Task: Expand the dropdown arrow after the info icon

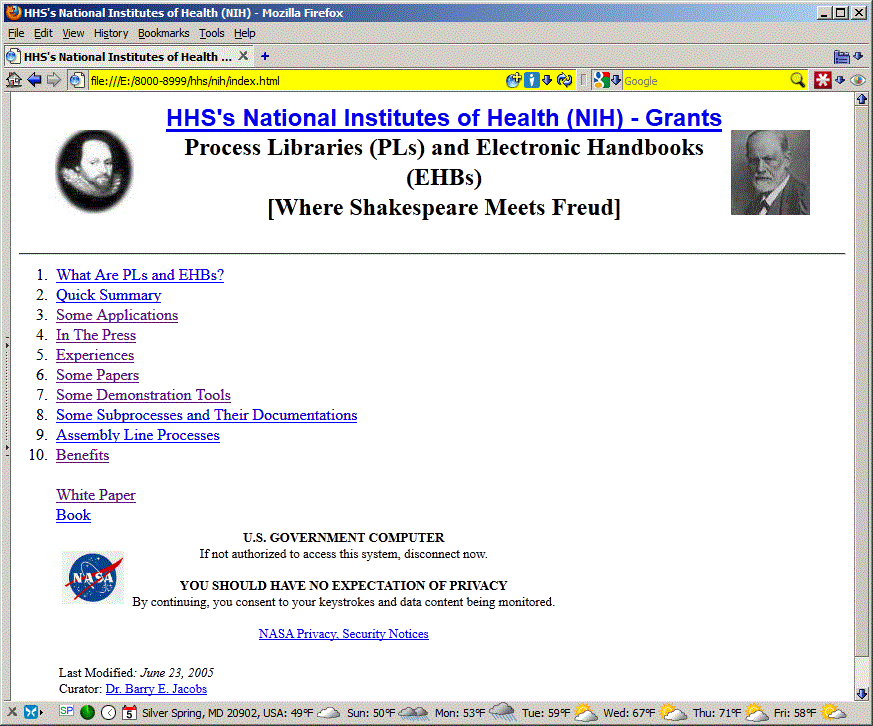Action: 547,80
